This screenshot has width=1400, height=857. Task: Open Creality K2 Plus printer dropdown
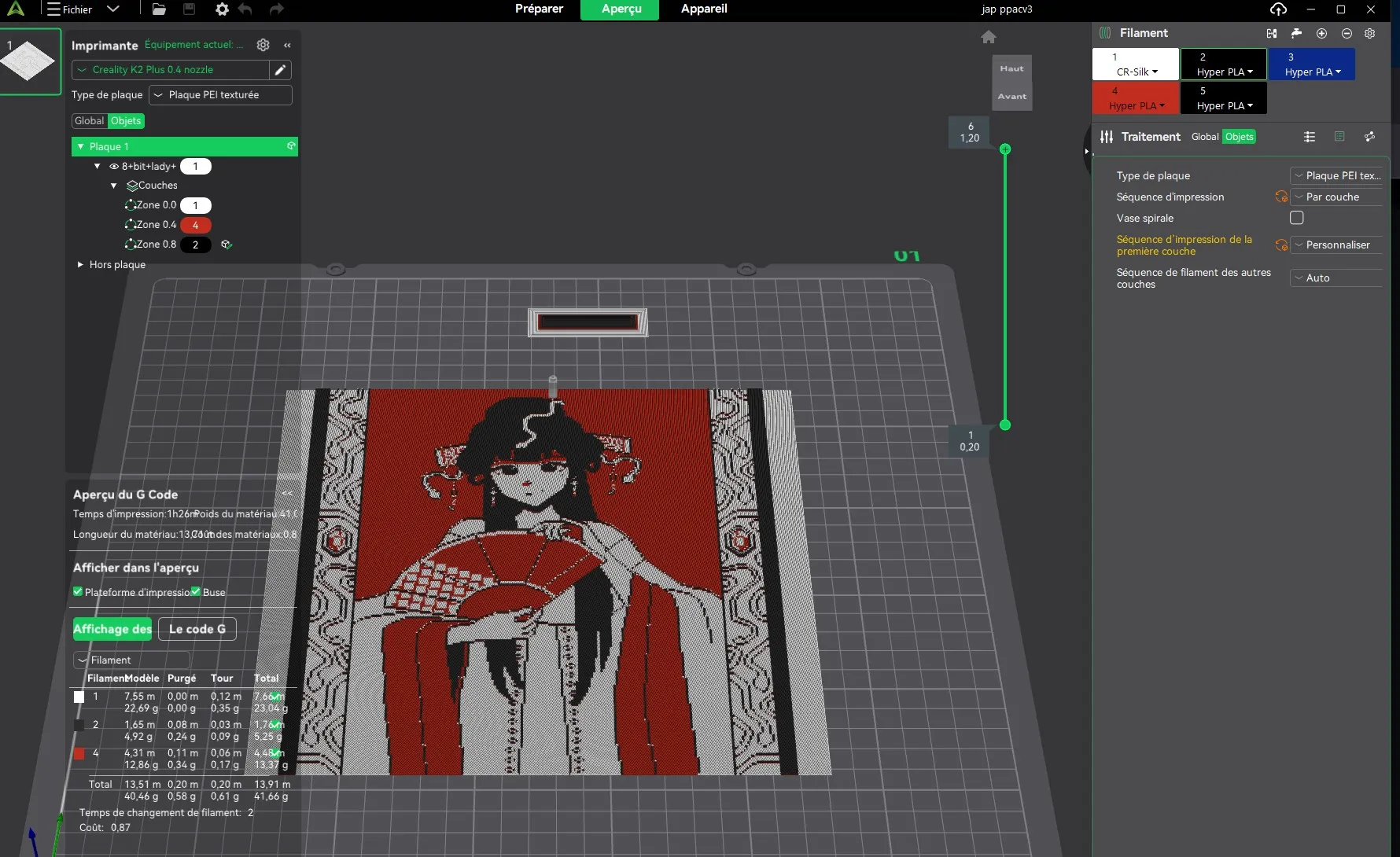tap(171, 70)
